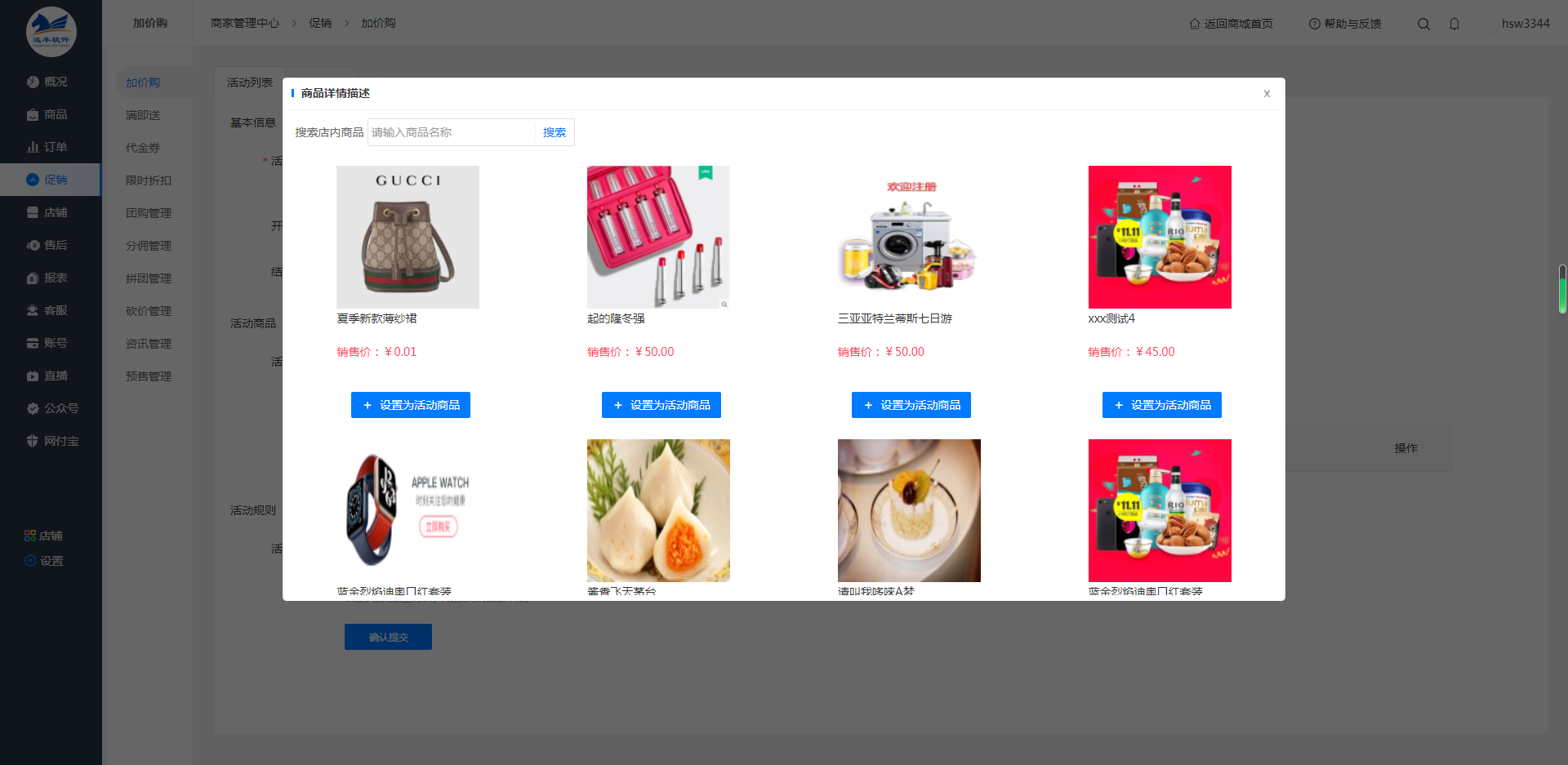Click 搜索 button next to product input
1568x765 pixels.
pyautogui.click(x=555, y=132)
